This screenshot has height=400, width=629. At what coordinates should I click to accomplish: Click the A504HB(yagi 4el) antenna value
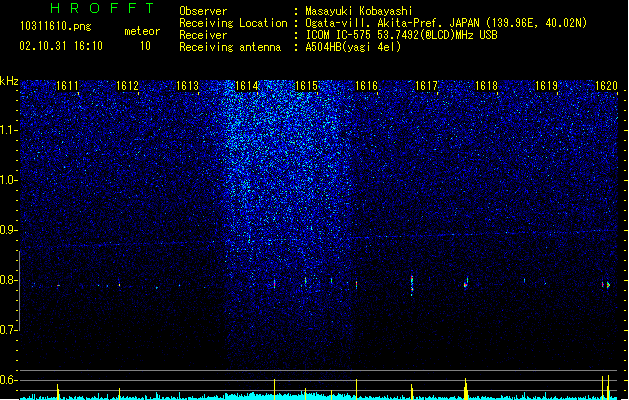point(353,47)
